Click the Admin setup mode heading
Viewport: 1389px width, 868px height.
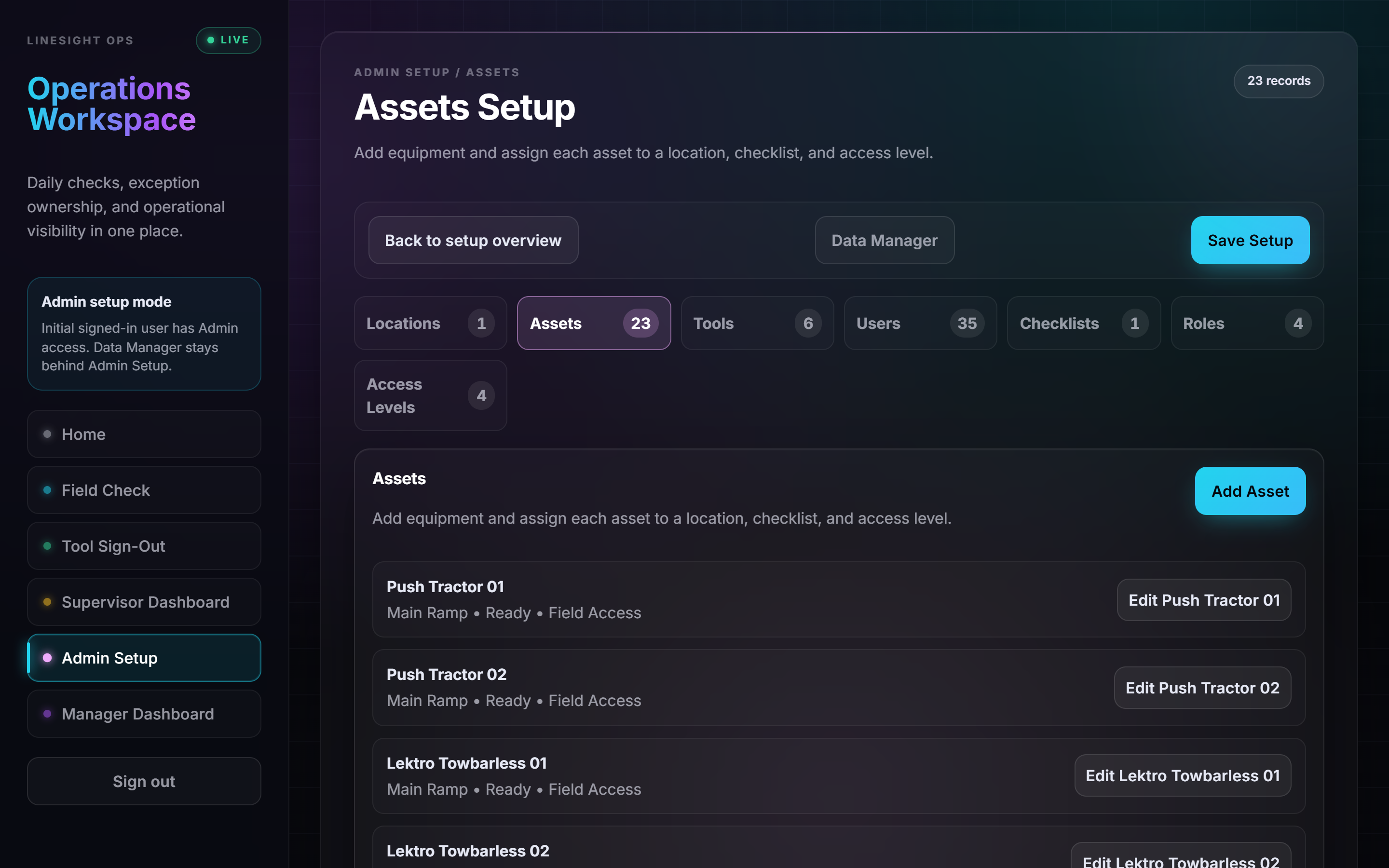(x=107, y=301)
